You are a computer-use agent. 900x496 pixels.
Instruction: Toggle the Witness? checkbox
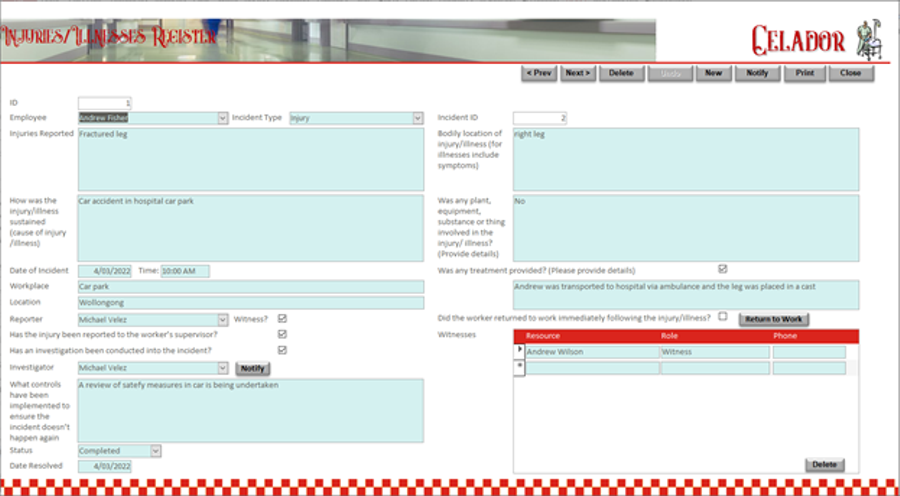[x=282, y=319]
